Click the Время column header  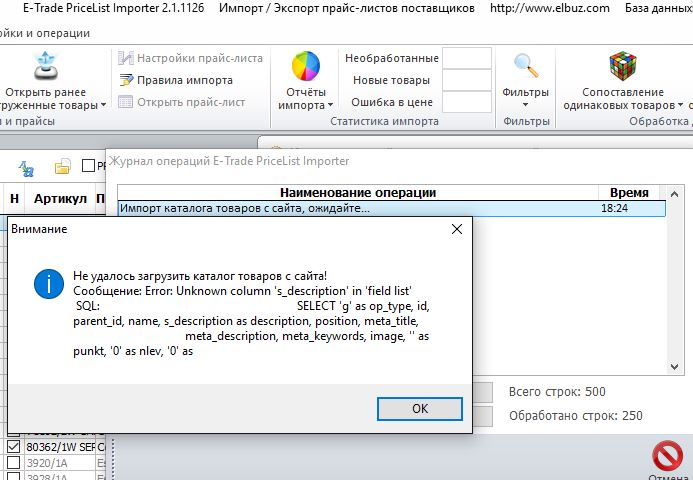click(629, 193)
